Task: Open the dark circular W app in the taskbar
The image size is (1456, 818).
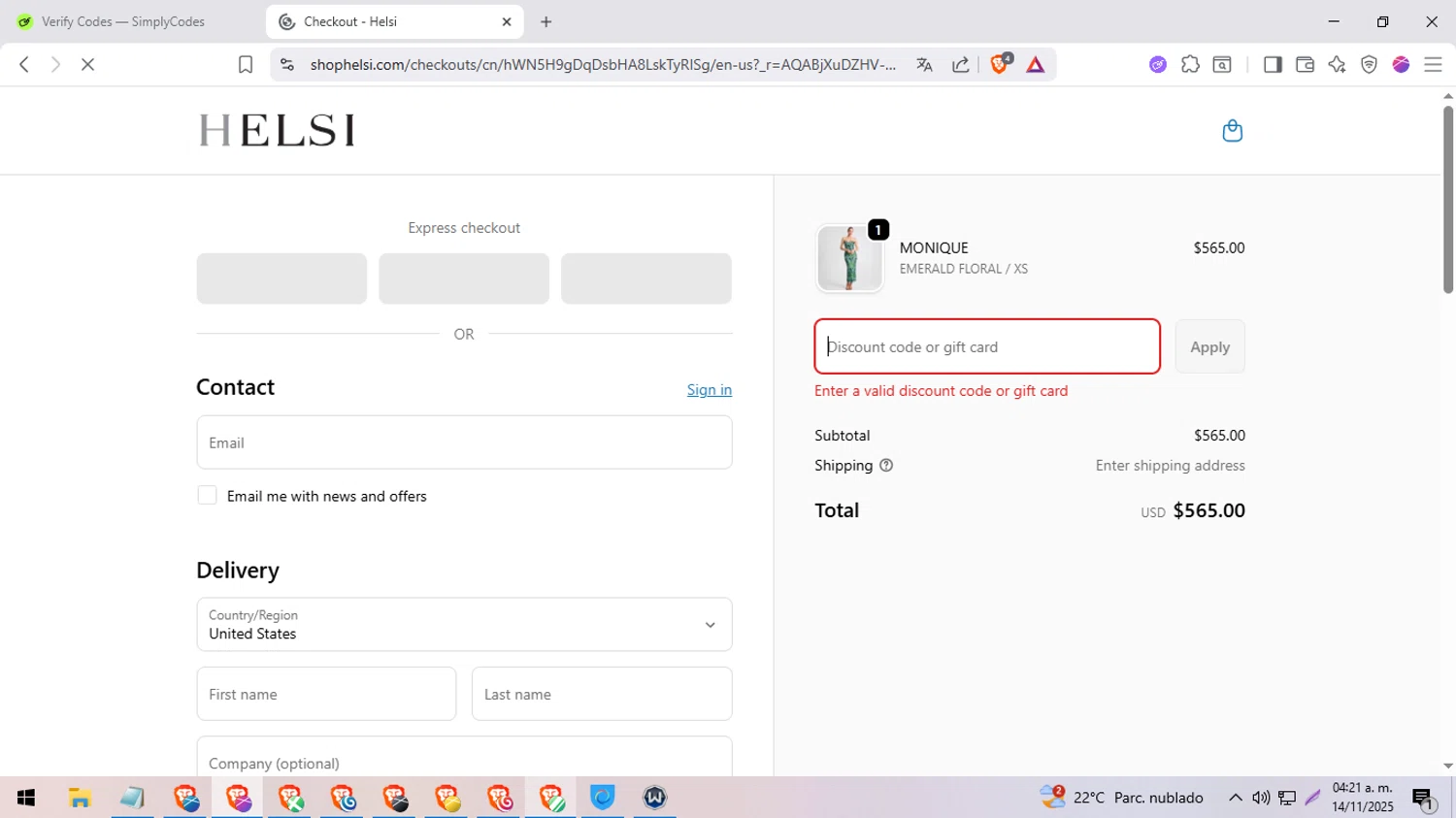Action: (655, 798)
